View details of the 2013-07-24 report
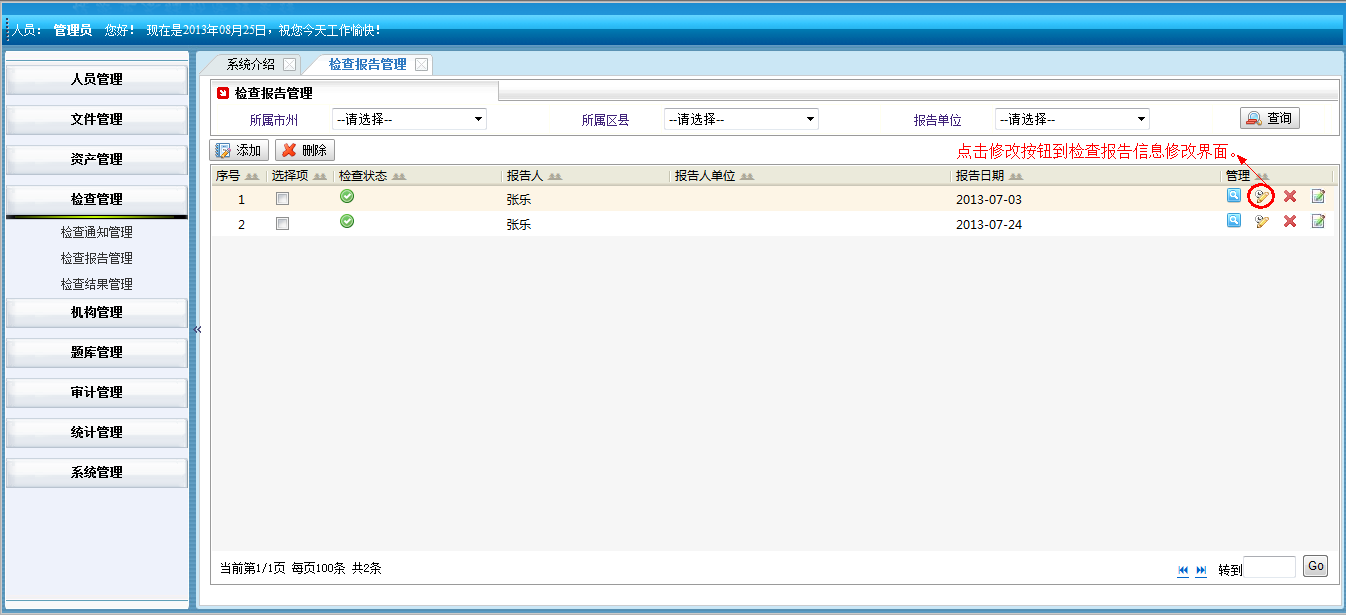Screen dimensions: 1346x615 coord(1234,221)
